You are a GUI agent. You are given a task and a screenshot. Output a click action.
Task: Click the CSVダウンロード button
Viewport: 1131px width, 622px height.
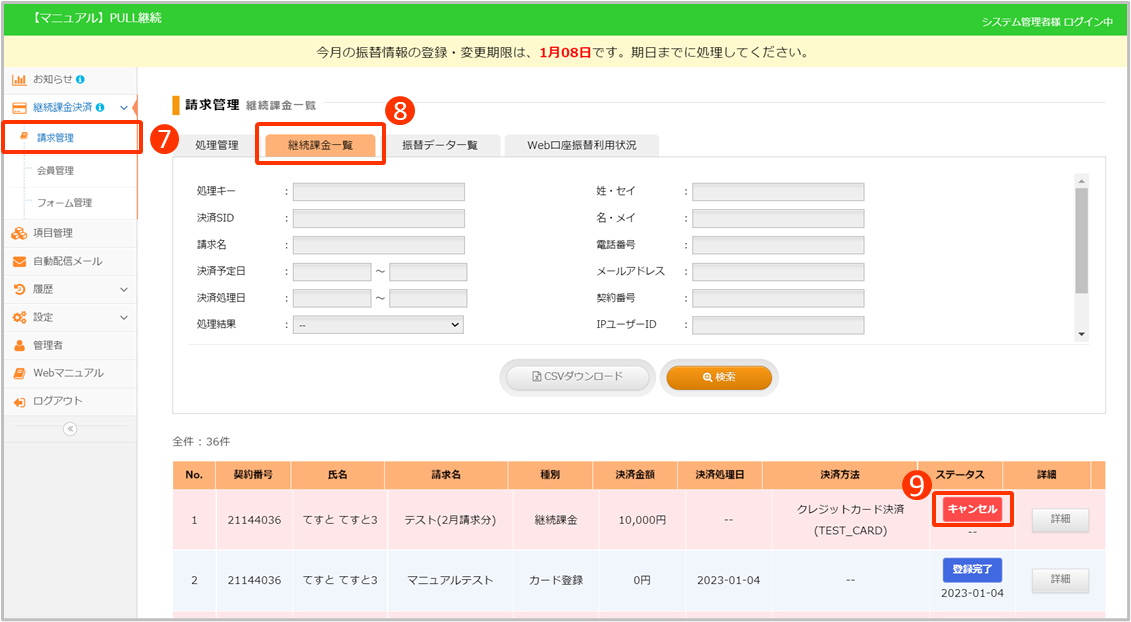point(577,377)
